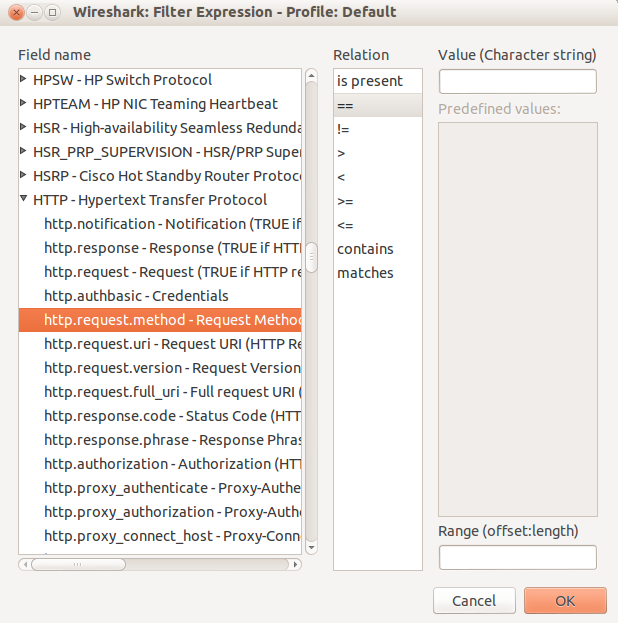This screenshot has width=618, height=623.
Task: Select the http.request - Request field
Action: [x=160, y=272]
